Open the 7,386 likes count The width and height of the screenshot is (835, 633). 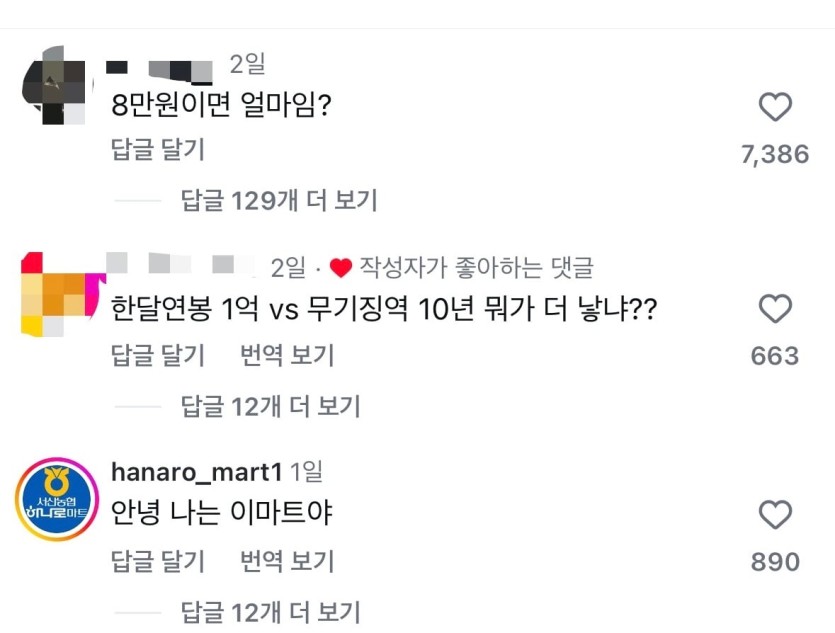point(775,155)
